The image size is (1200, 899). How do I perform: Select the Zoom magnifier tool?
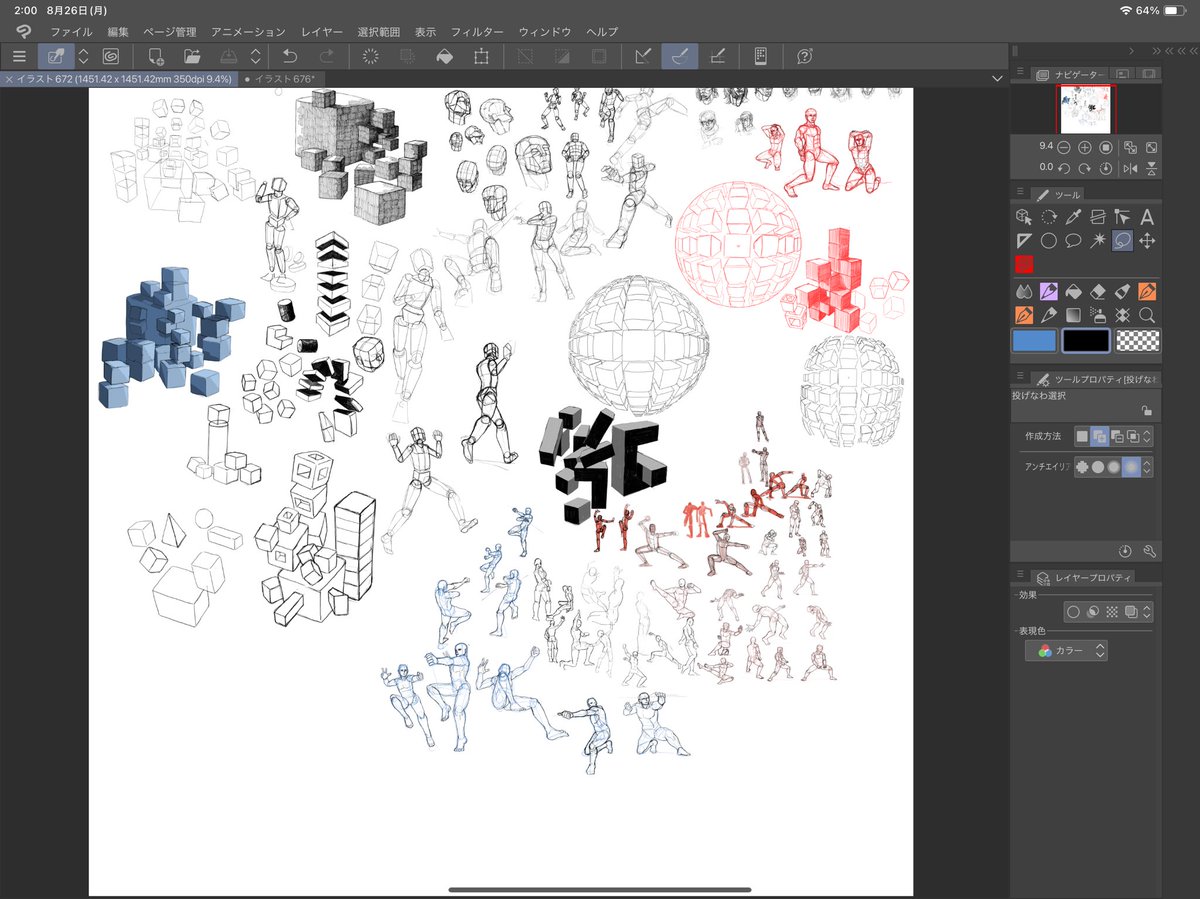point(1147,315)
